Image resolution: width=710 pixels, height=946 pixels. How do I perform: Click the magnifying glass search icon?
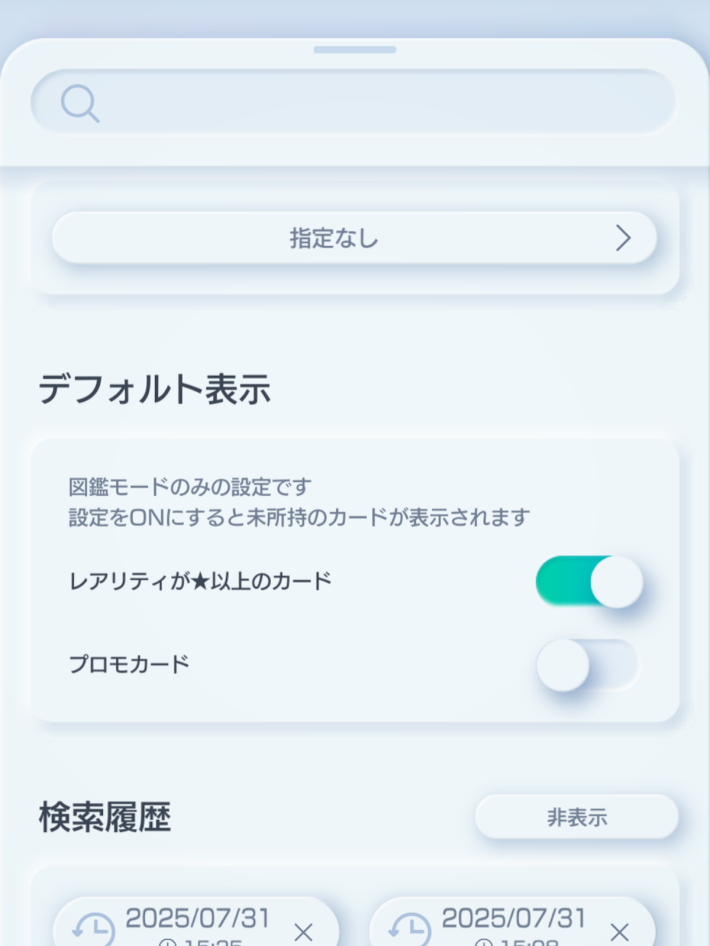[80, 103]
